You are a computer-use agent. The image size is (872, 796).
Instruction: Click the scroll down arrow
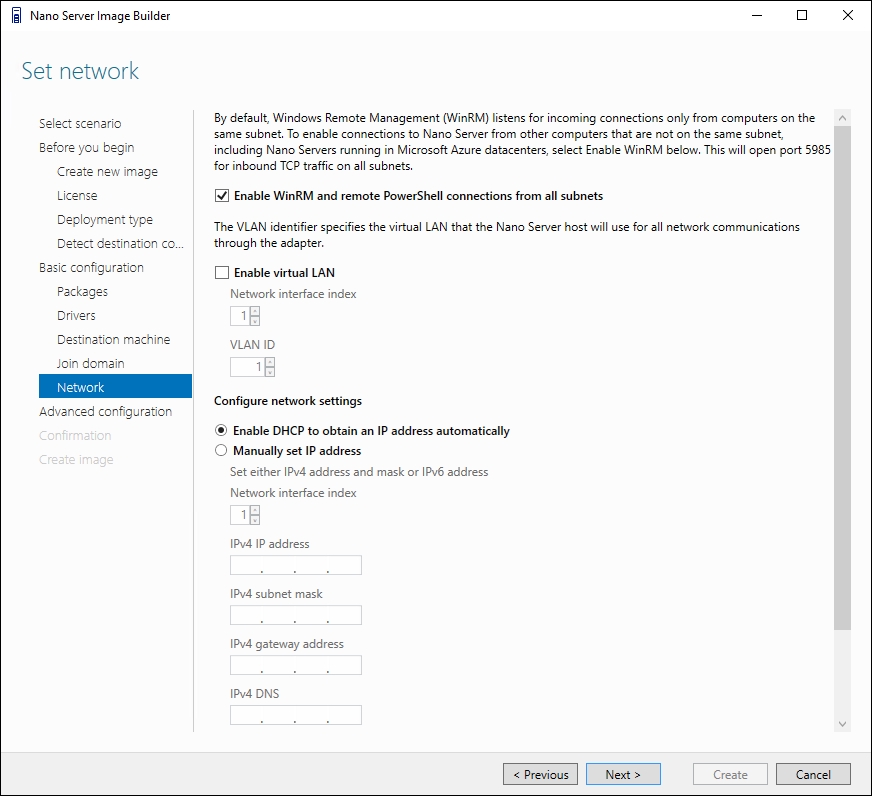tap(843, 724)
